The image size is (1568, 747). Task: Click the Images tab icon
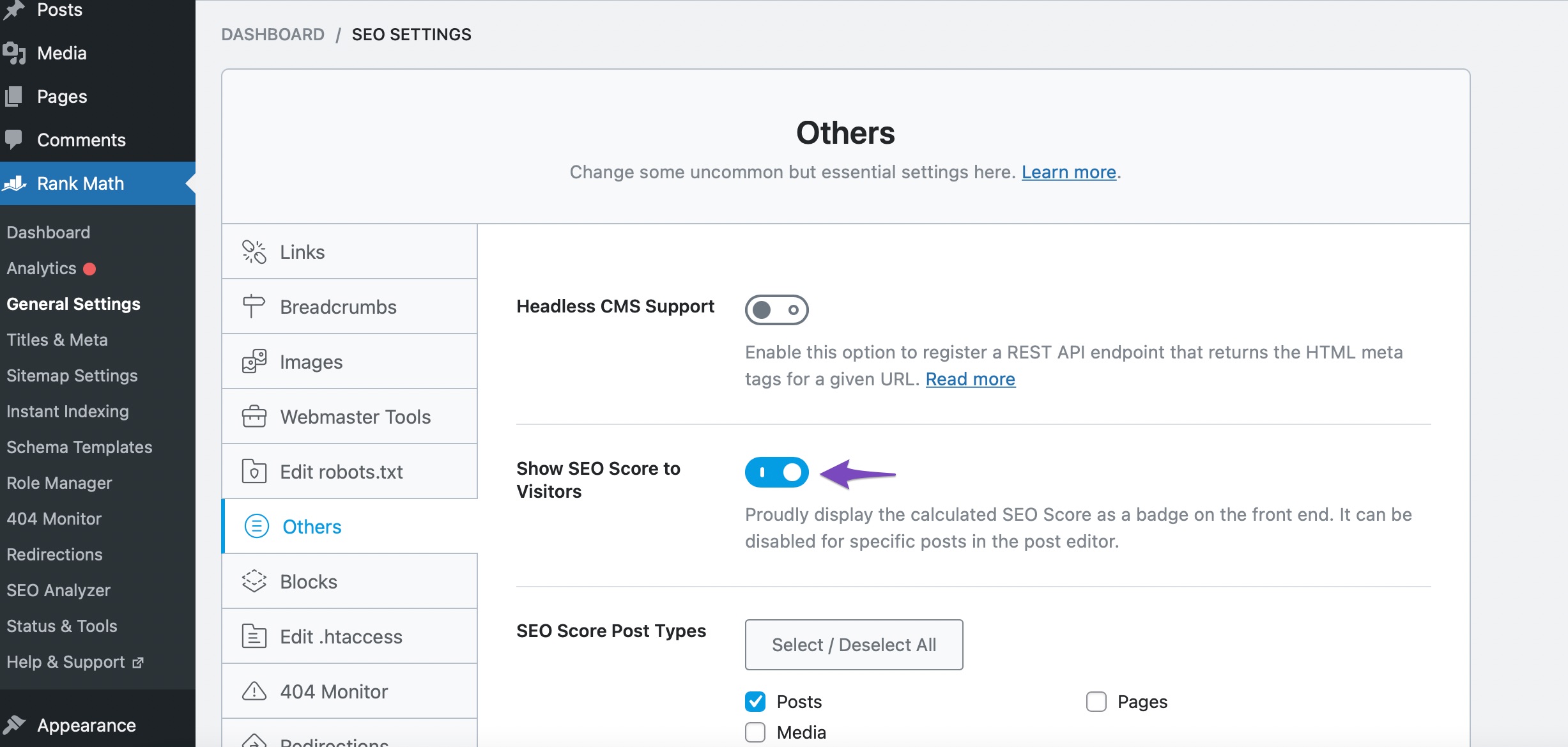(254, 362)
